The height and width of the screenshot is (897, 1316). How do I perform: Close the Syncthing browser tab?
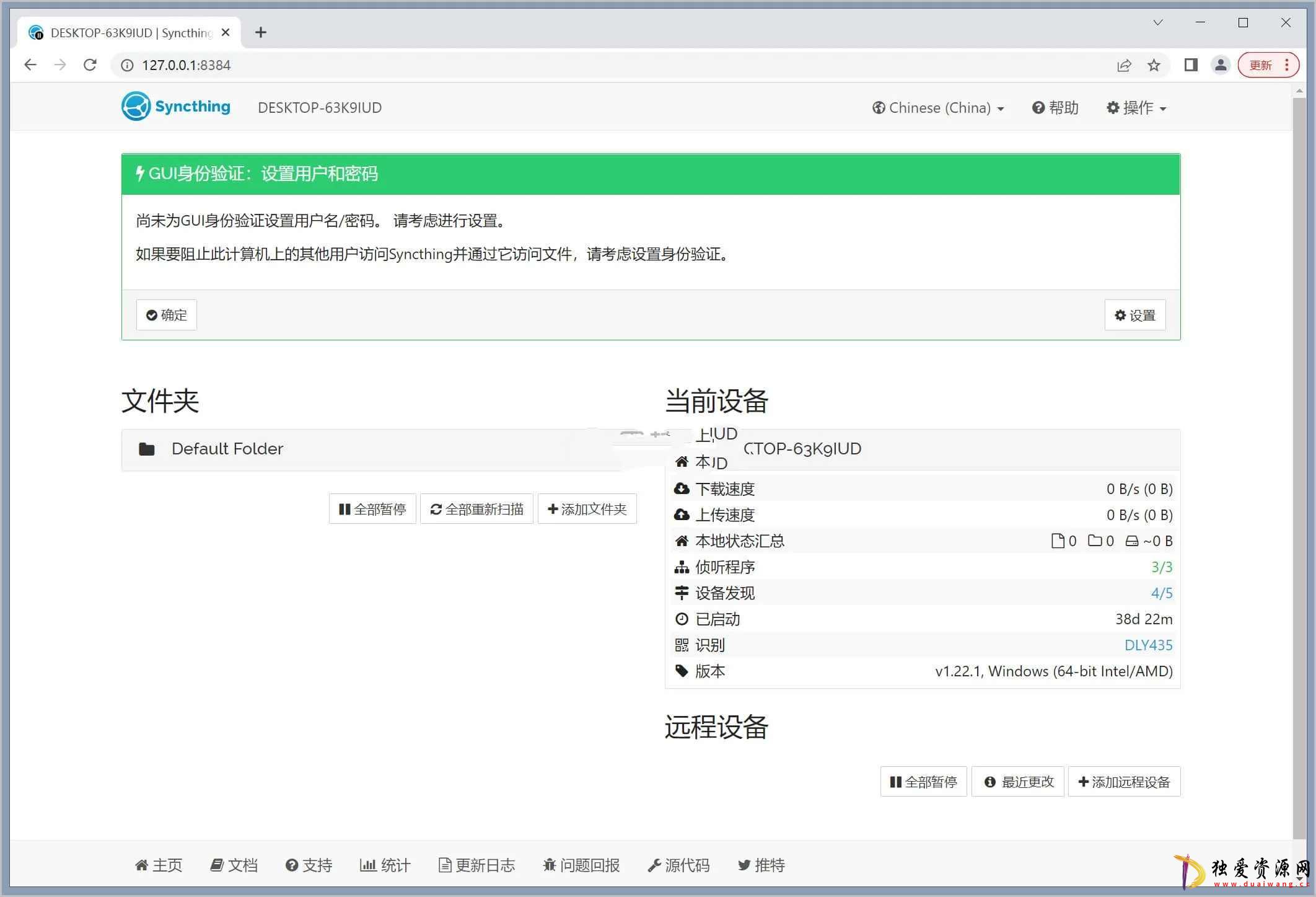[x=226, y=32]
